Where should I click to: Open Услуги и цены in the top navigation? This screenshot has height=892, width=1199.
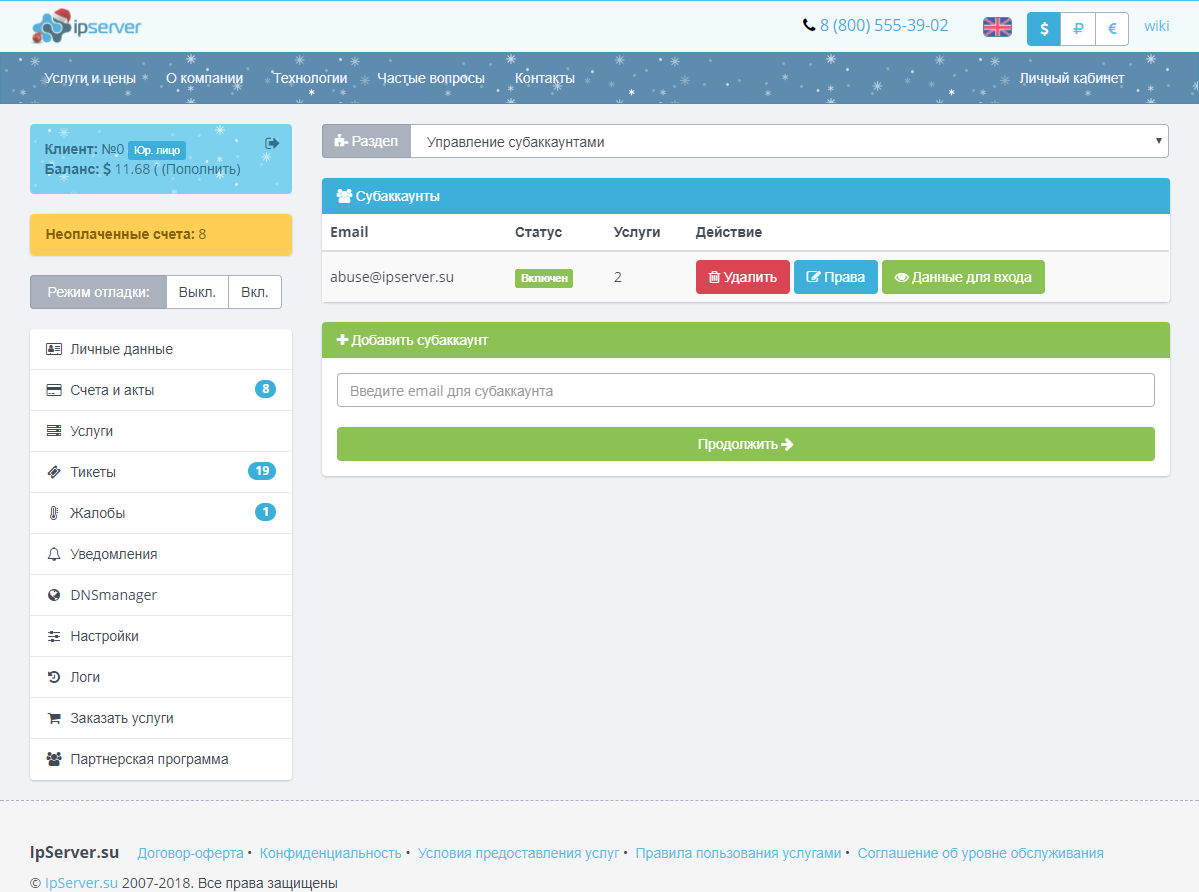(x=90, y=78)
